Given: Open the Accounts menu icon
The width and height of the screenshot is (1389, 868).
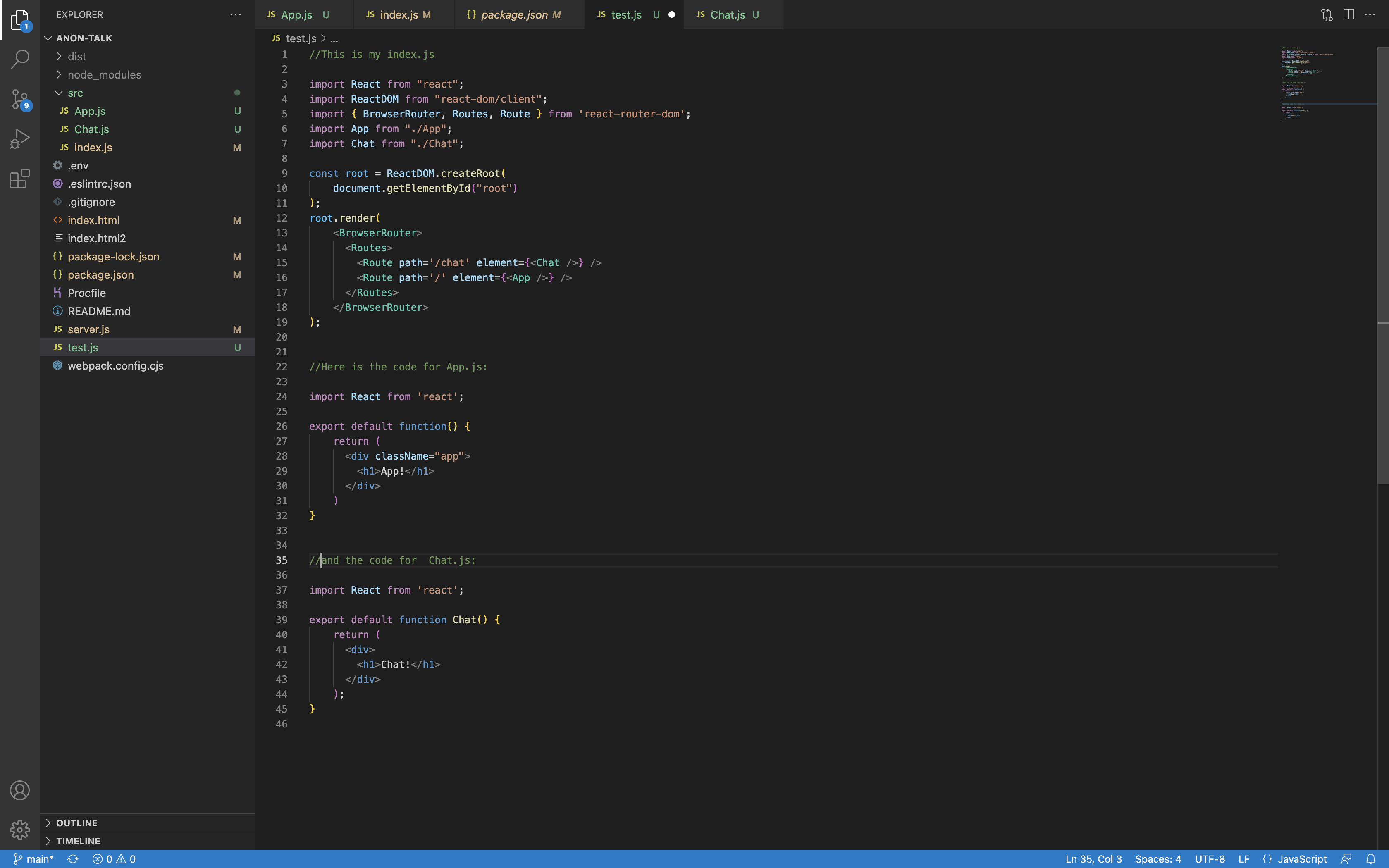Looking at the screenshot, I should point(19,790).
